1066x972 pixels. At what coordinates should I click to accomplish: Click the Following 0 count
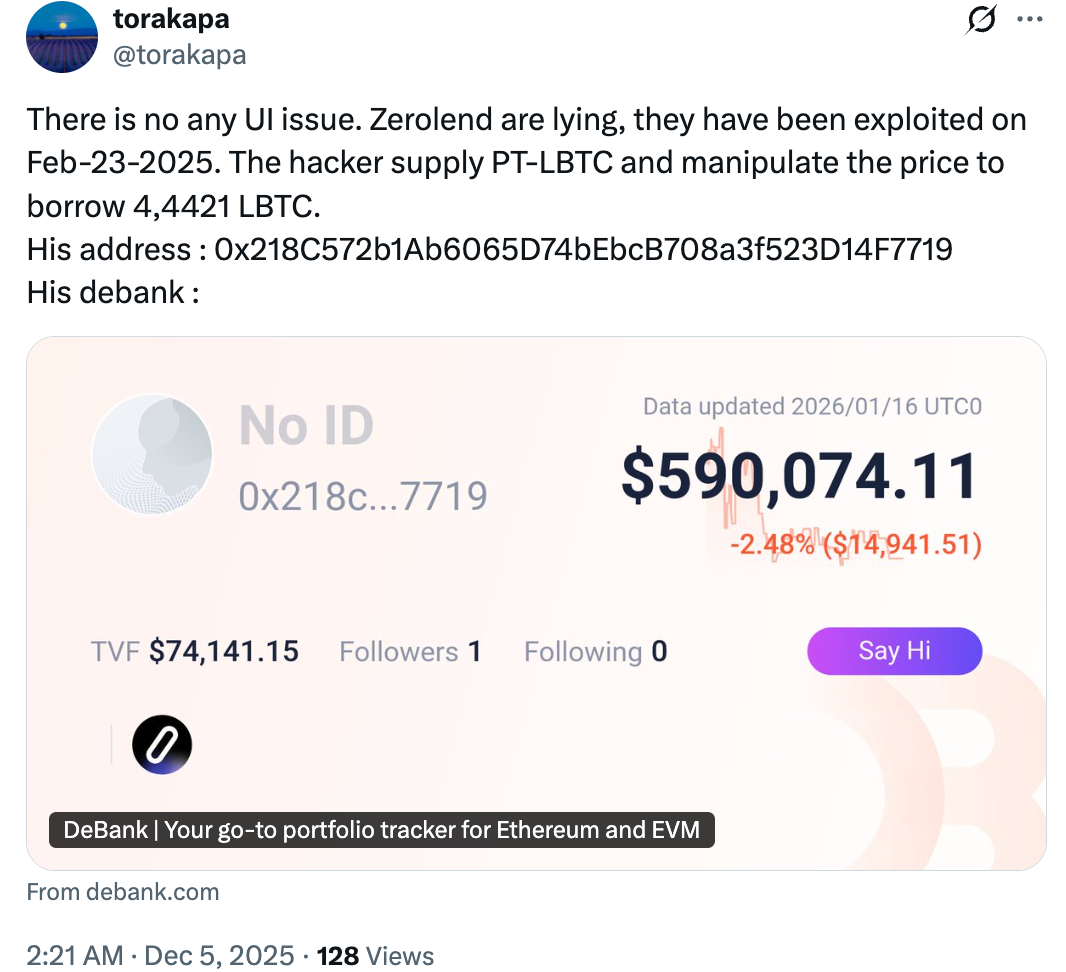pyautogui.click(x=595, y=652)
